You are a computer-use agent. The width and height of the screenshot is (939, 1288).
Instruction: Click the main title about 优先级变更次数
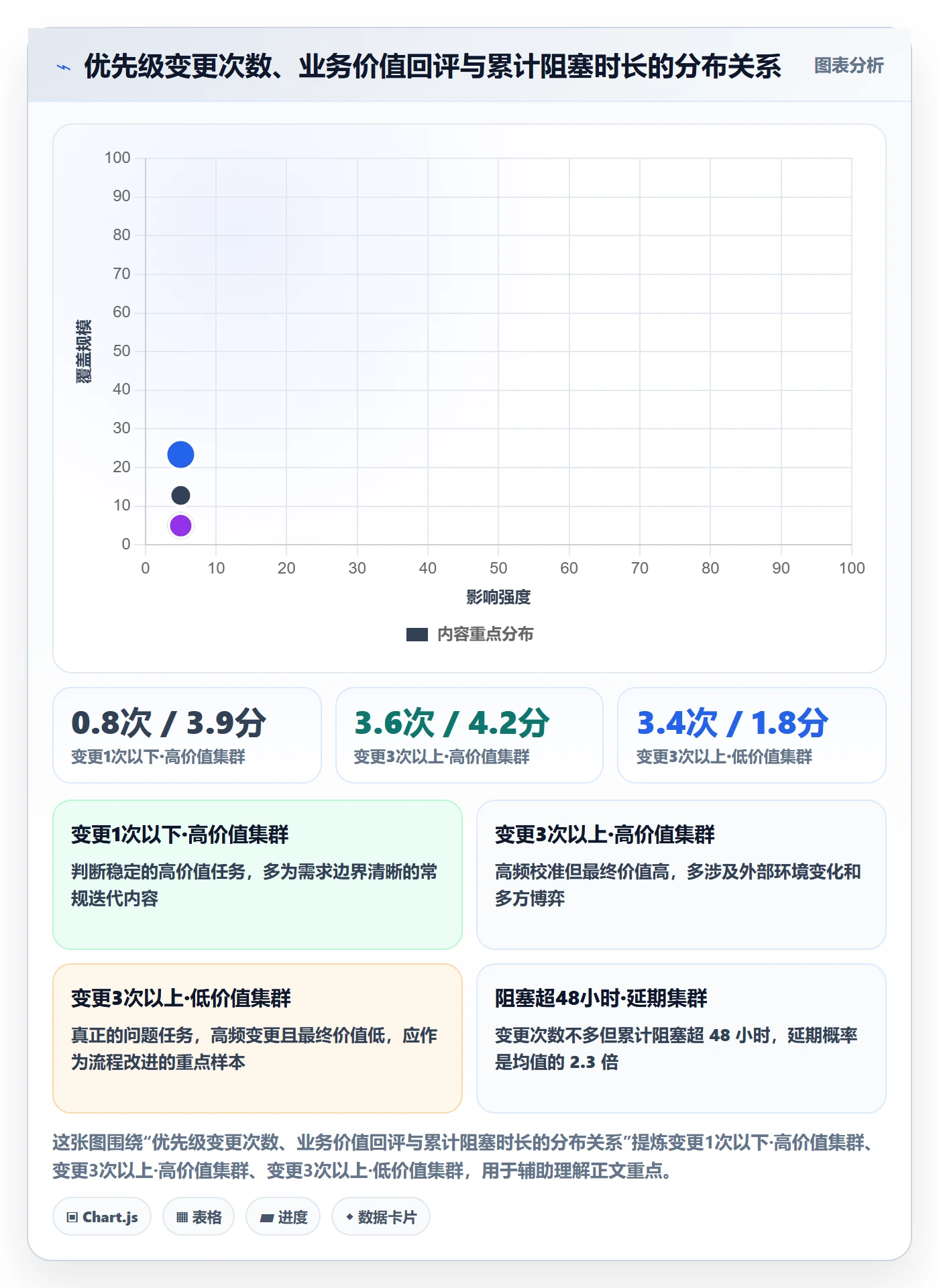433,66
